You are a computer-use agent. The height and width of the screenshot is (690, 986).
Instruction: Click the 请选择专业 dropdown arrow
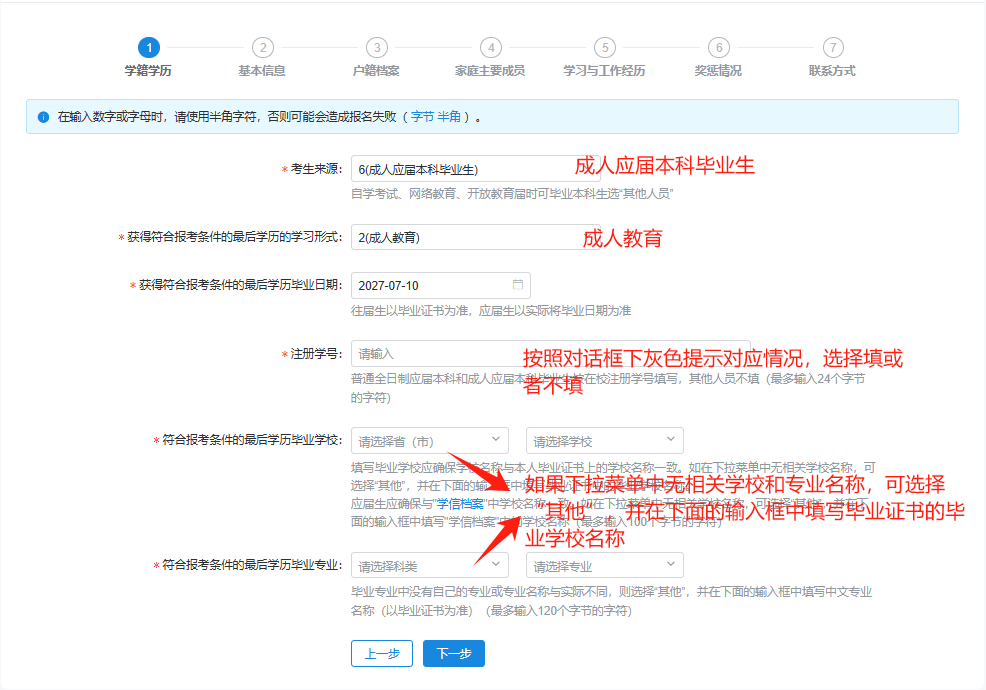click(x=670, y=564)
